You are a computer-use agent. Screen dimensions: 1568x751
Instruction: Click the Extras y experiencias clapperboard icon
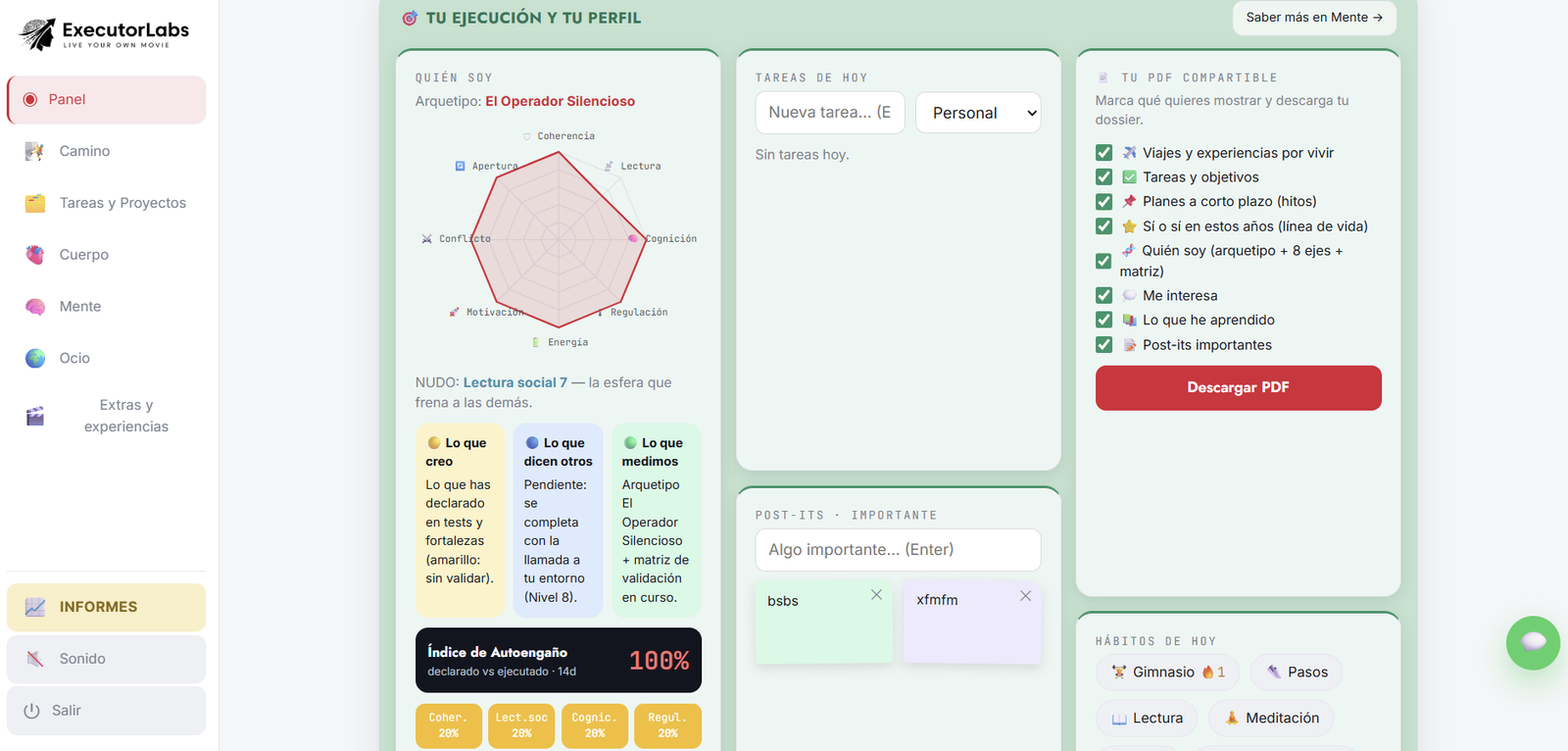click(x=35, y=416)
